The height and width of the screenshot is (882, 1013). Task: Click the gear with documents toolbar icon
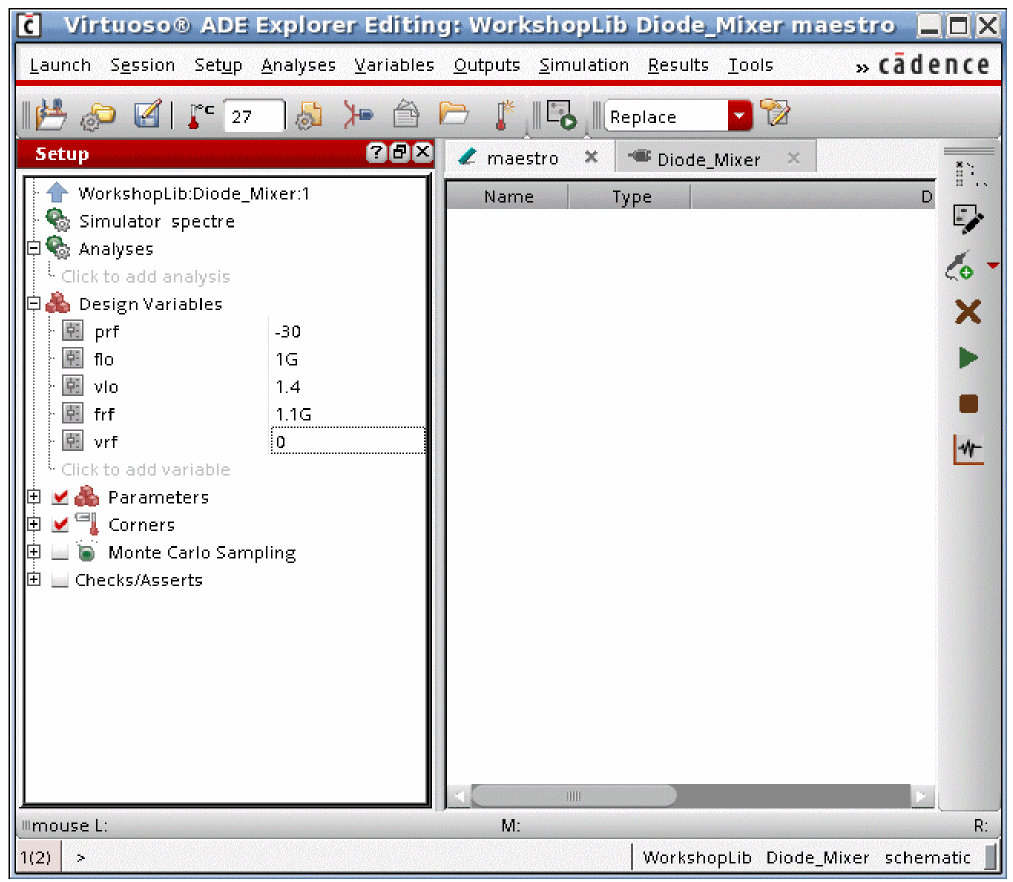pos(309,116)
